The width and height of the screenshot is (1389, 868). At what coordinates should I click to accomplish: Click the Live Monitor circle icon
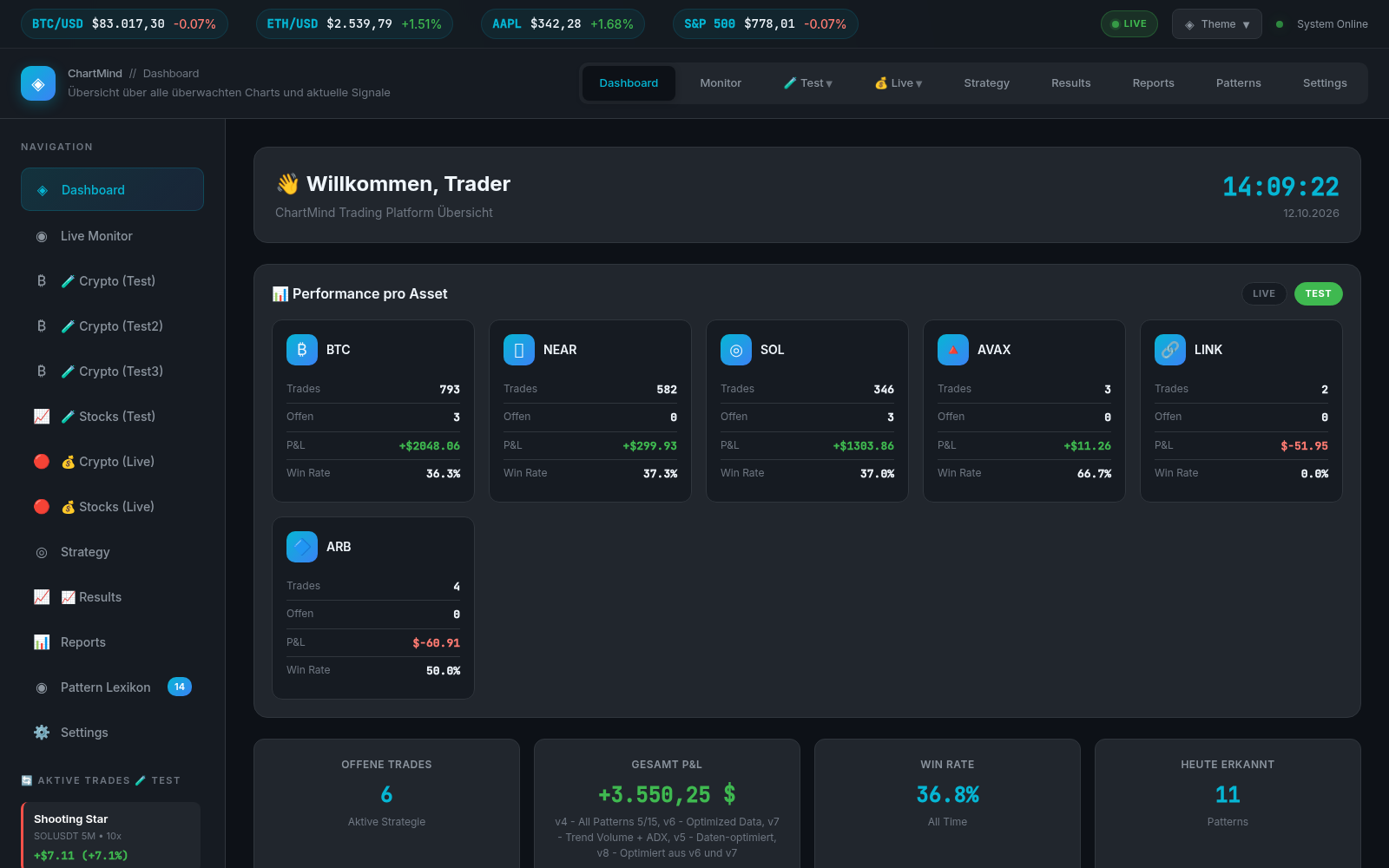coord(42,236)
